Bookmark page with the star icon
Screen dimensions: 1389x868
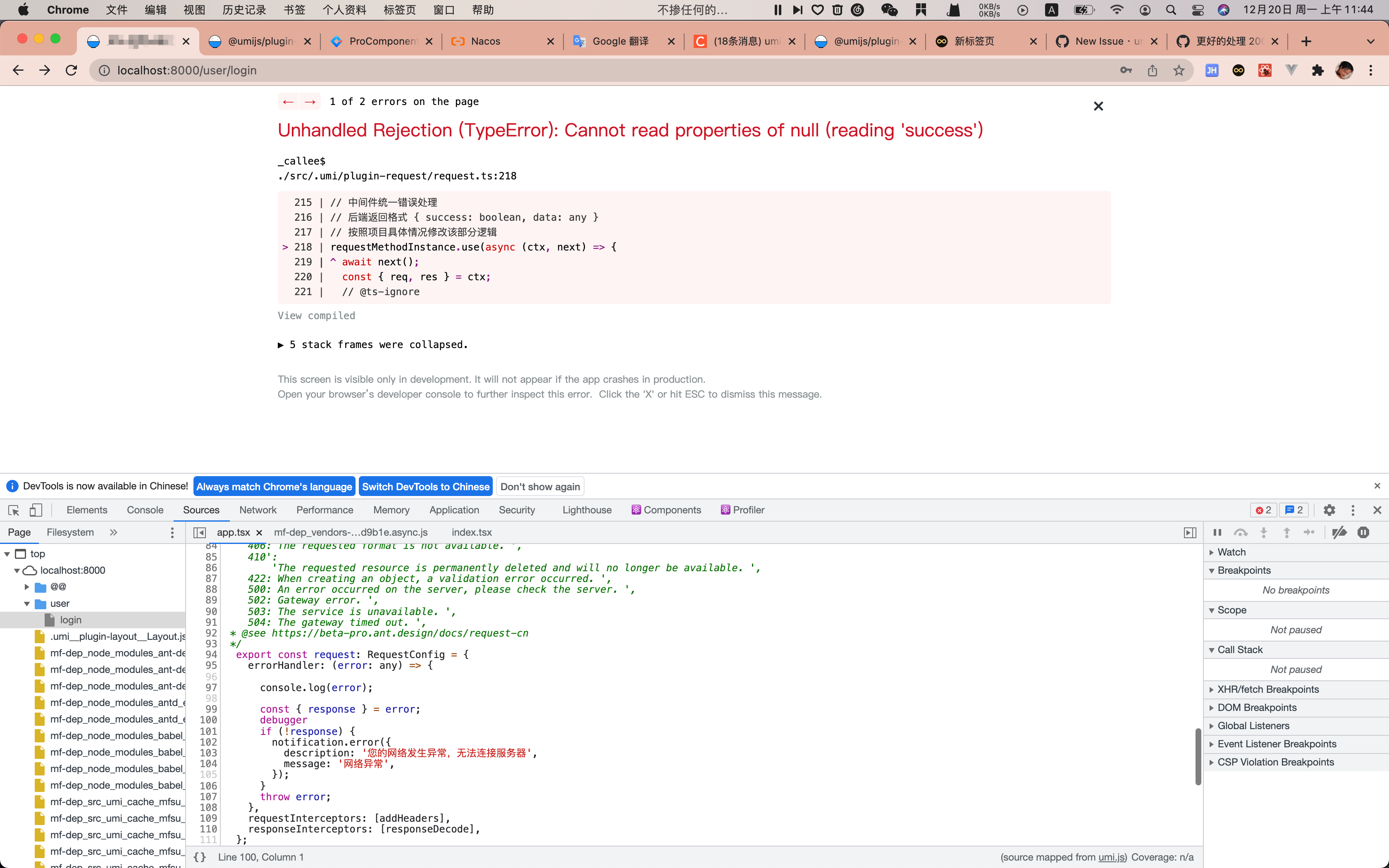tap(1178, 70)
